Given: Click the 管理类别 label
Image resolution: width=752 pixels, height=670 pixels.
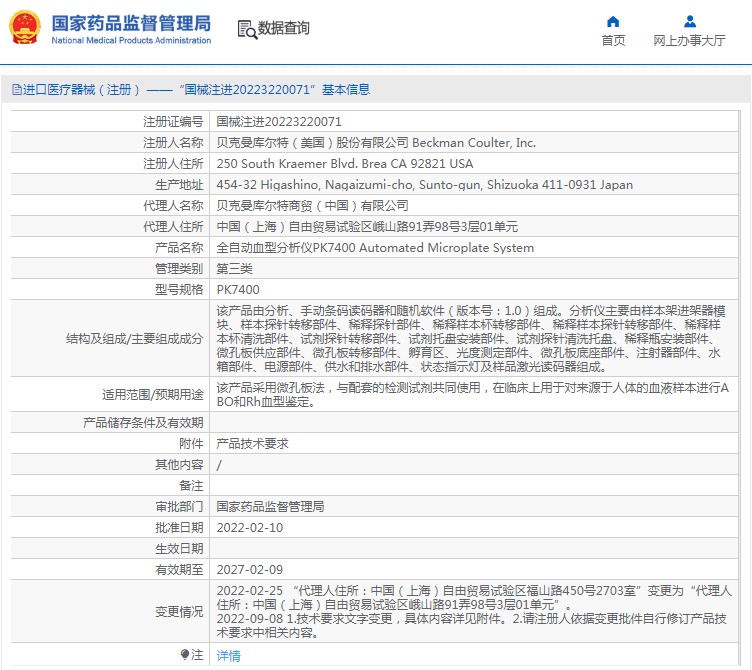Looking at the screenshot, I should [179, 269].
